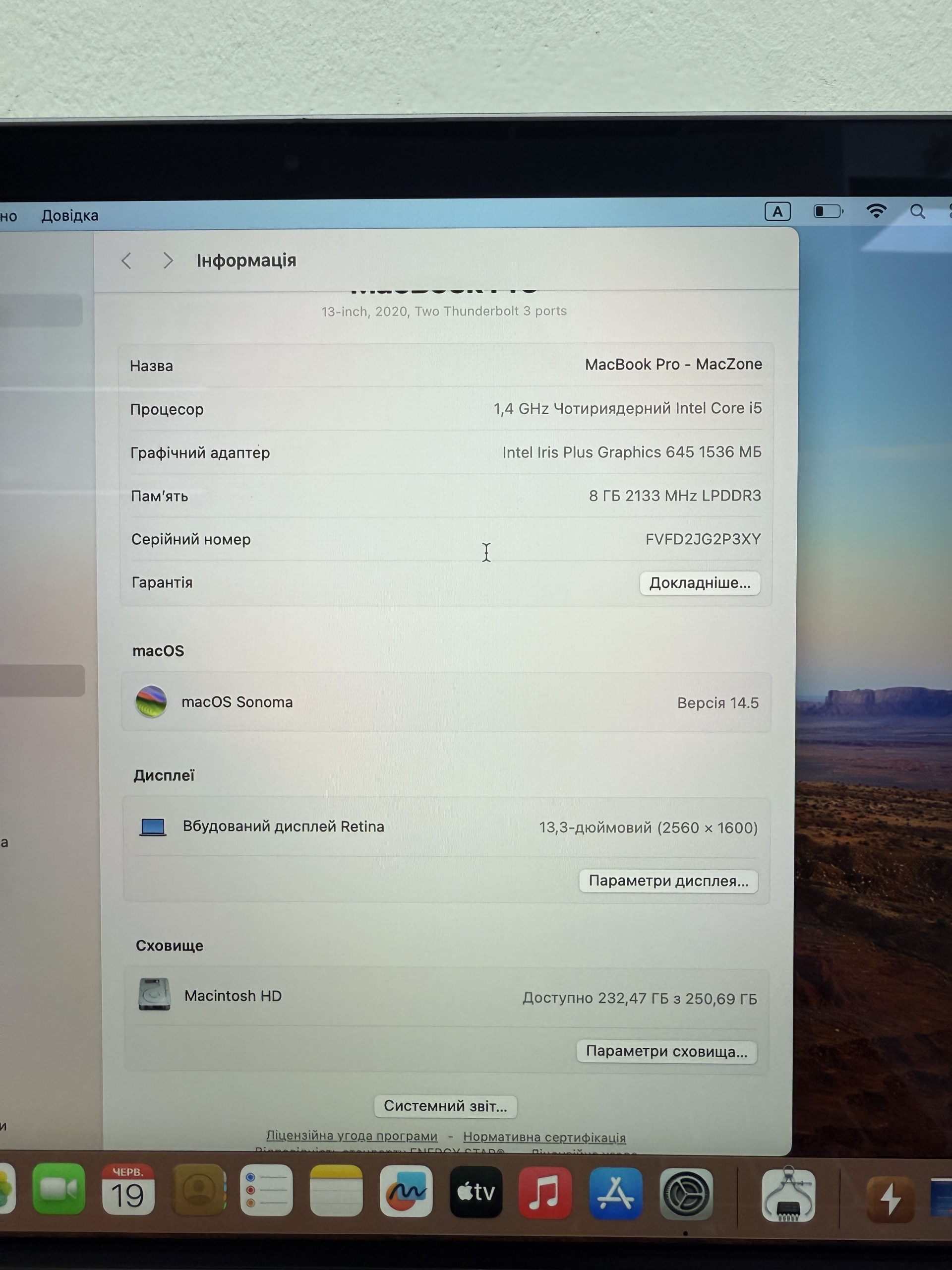This screenshot has width=952, height=1270.
Task: Click the Macintosh HD label
Action: coord(233,996)
